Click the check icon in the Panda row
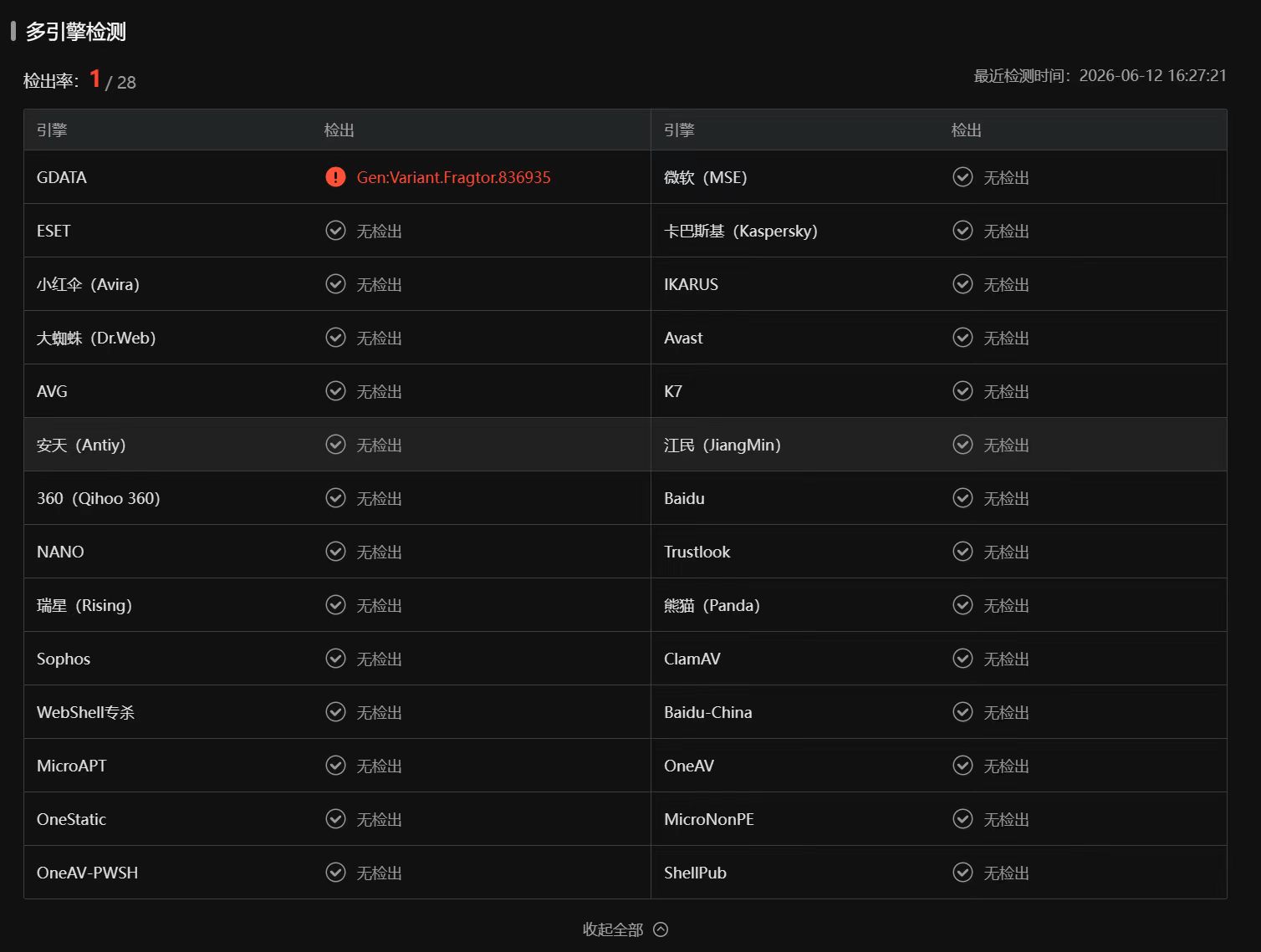The width and height of the screenshot is (1261, 952). pyautogui.click(x=962, y=605)
